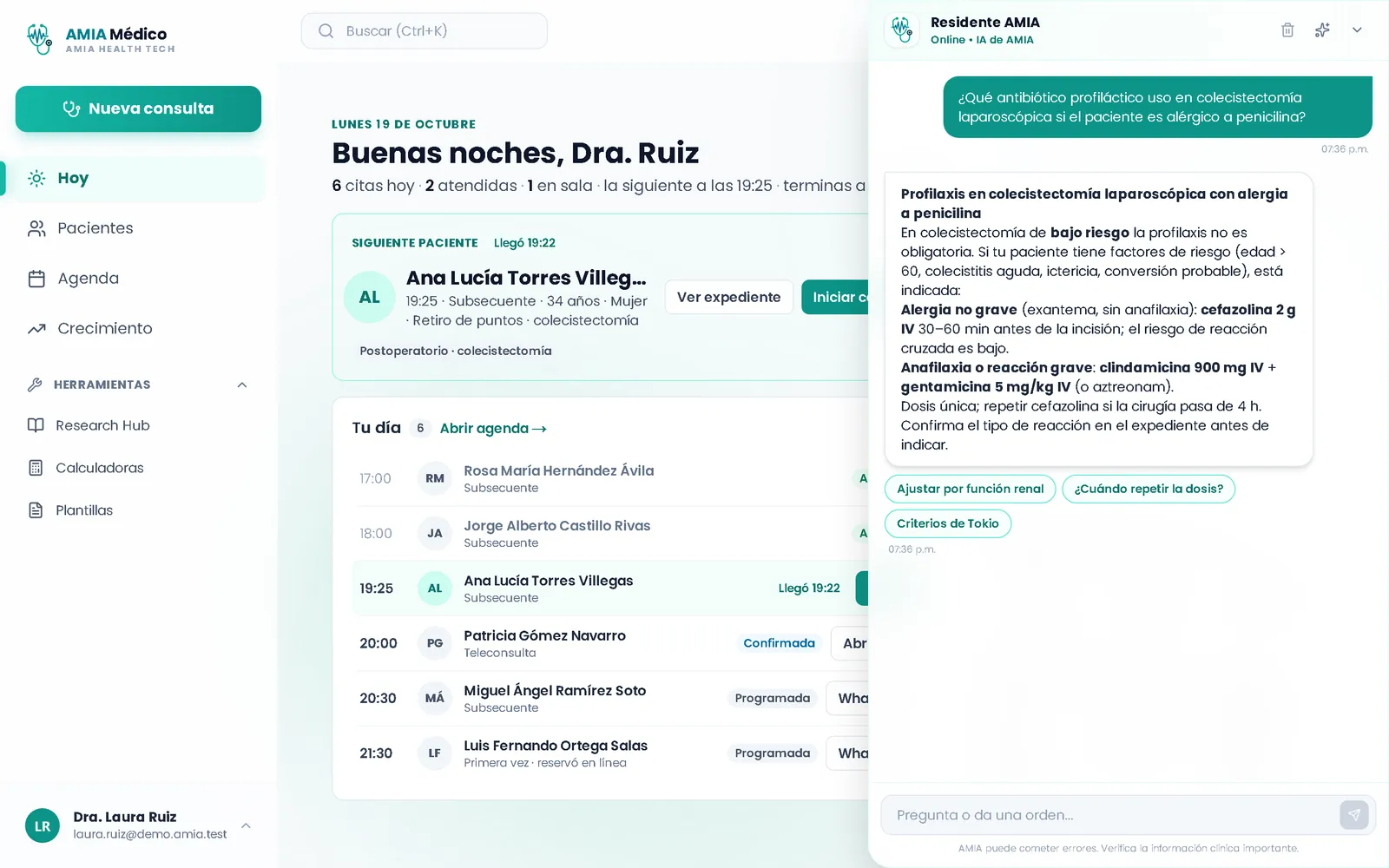Select Jorge Alberto Castillo Rivas appointment
This screenshot has height=868, width=1389.
point(609,534)
